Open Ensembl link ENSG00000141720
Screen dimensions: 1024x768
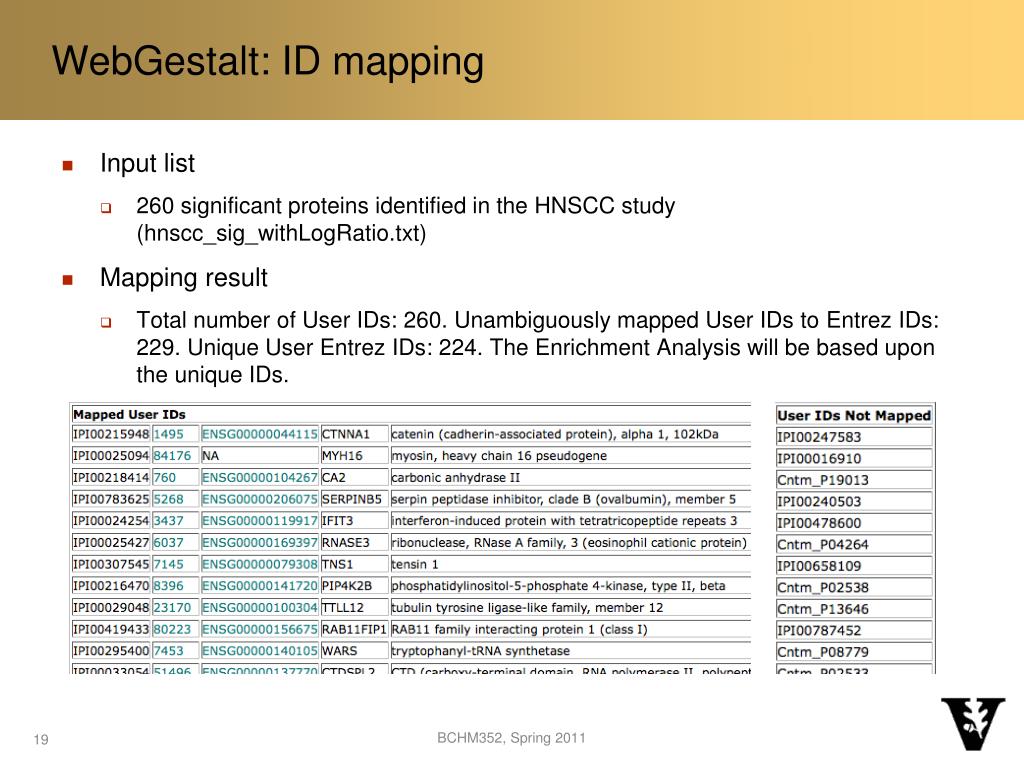coord(260,586)
